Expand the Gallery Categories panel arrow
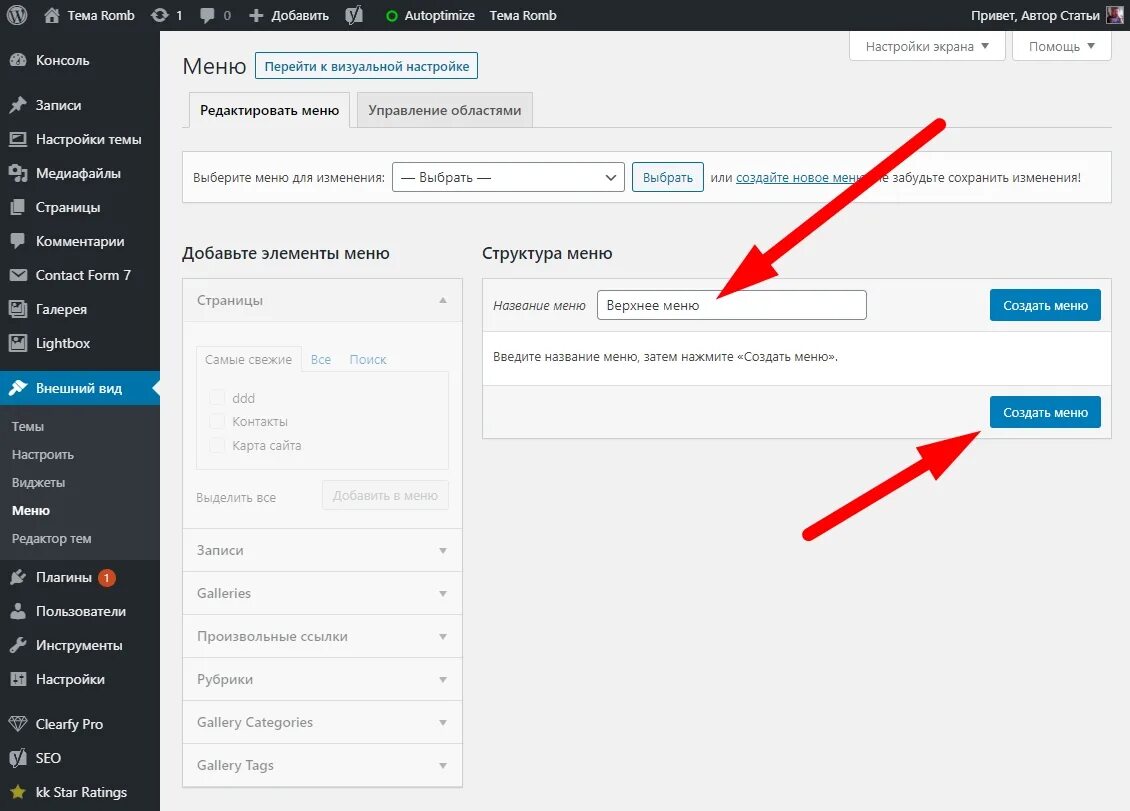This screenshot has height=811, width=1130. [x=443, y=722]
